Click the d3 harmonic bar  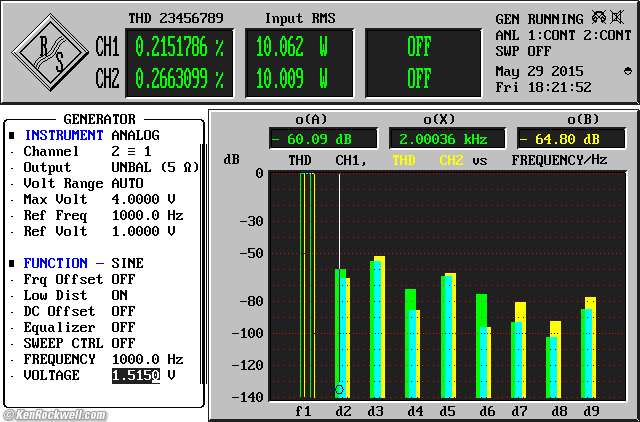point(377,327)
